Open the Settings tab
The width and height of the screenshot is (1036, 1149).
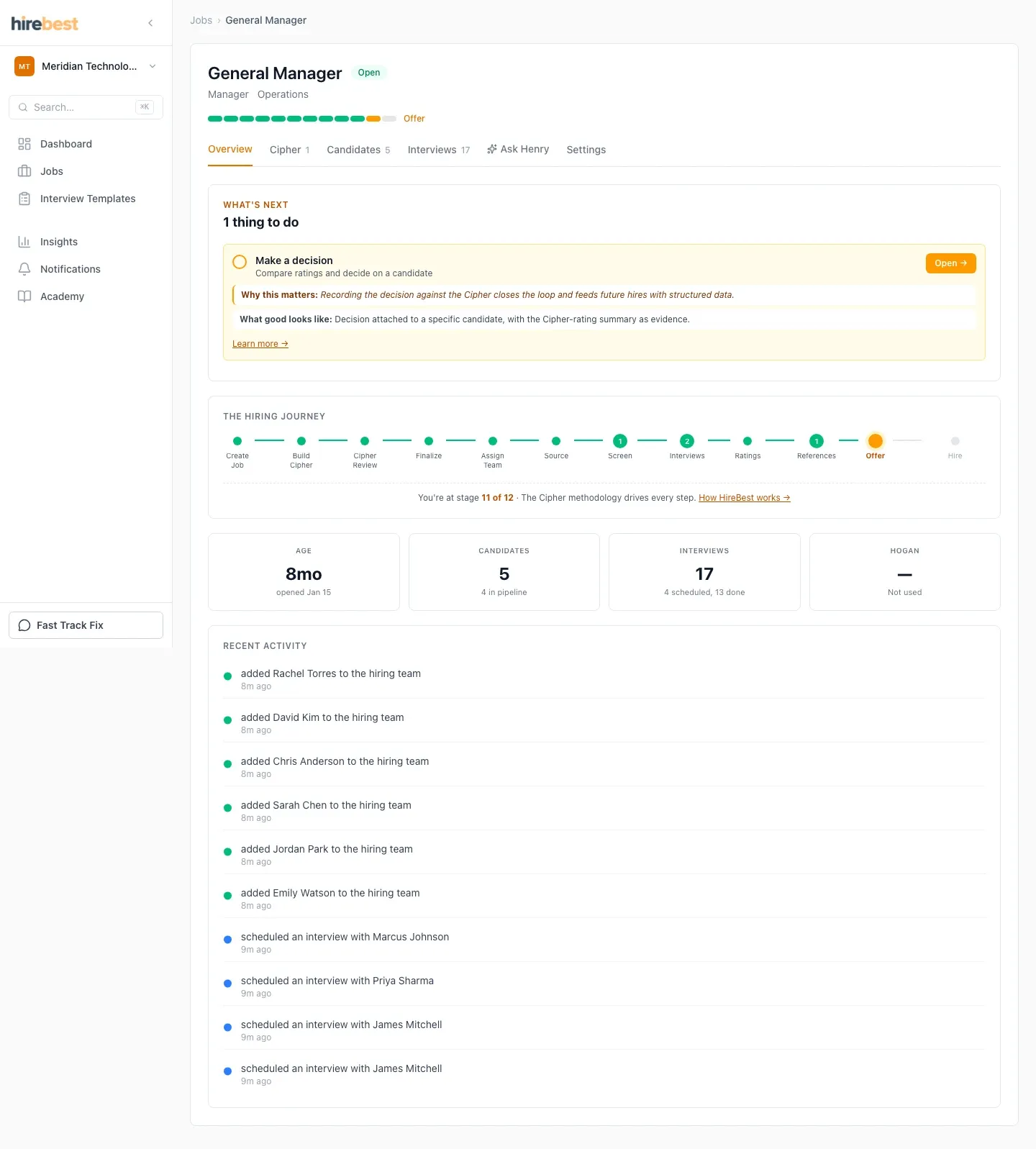(x=586, y=150)
